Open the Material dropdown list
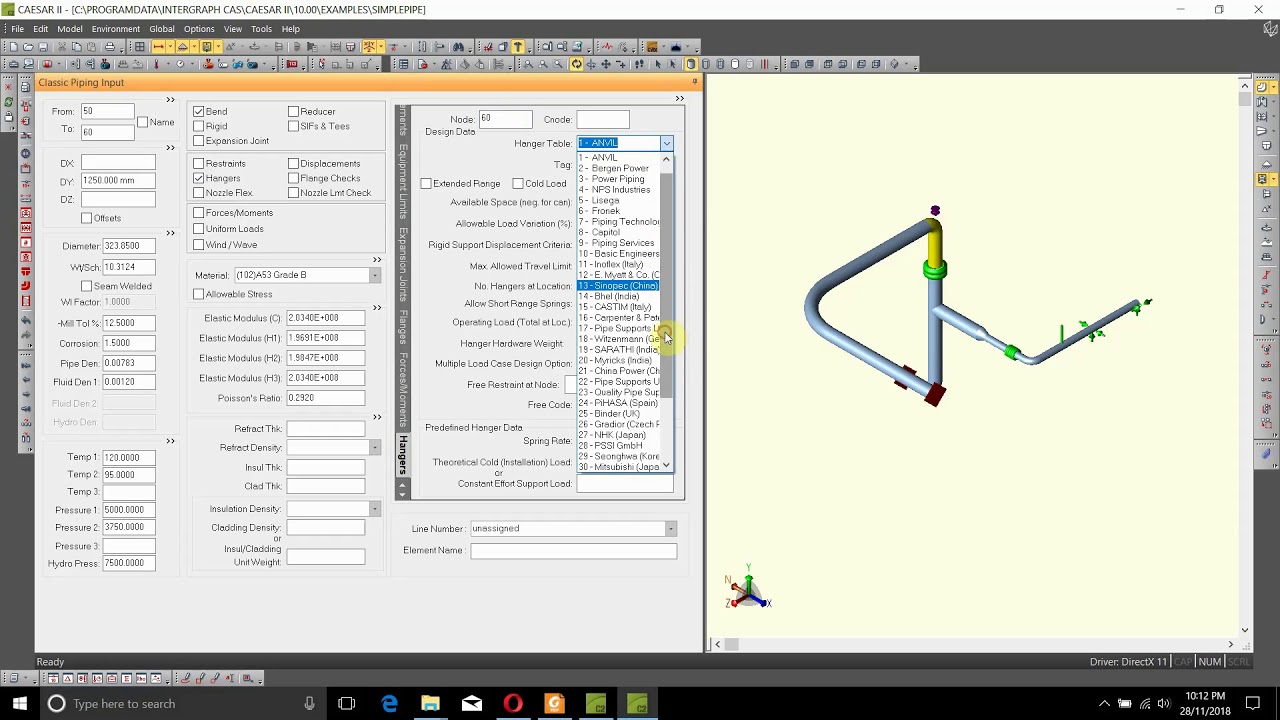This screenshot has height=720, width=1280. (x=374, y=275)
